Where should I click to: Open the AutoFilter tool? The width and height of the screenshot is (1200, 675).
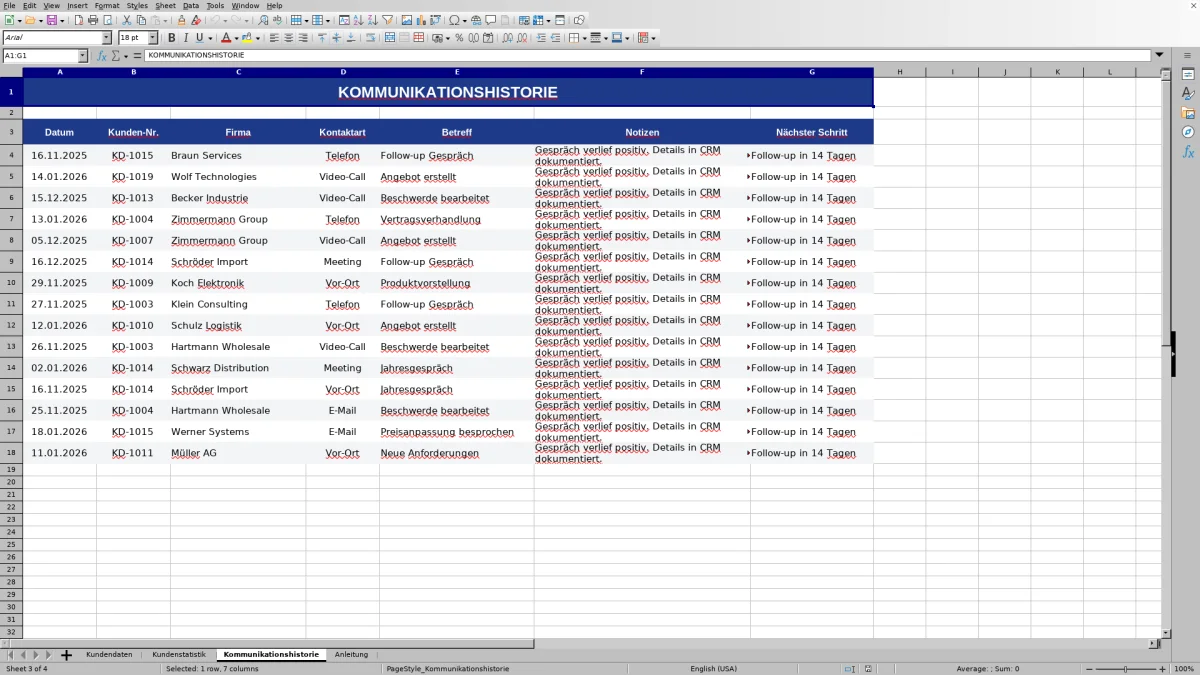click(x=386, y=19)
